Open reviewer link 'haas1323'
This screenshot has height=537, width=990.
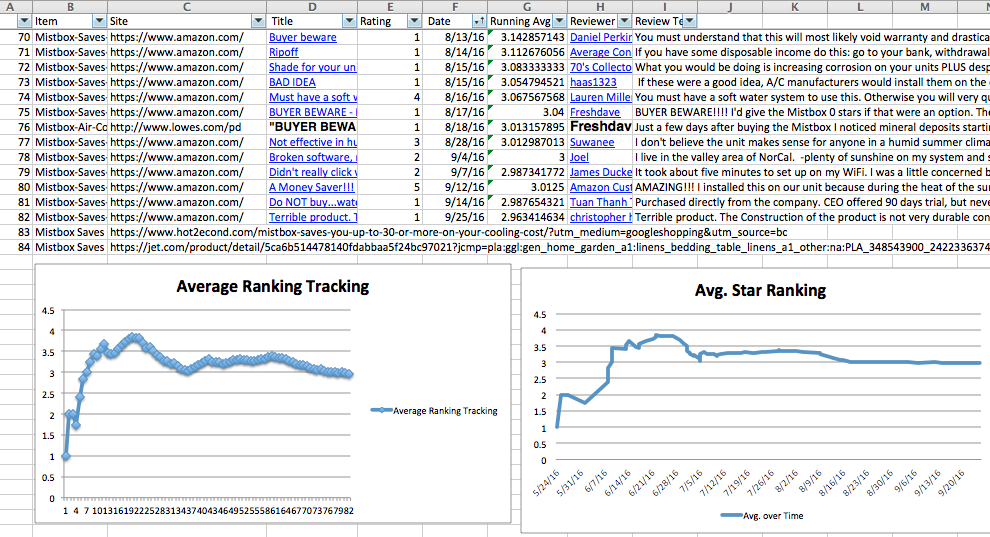[x=593, y=82]
